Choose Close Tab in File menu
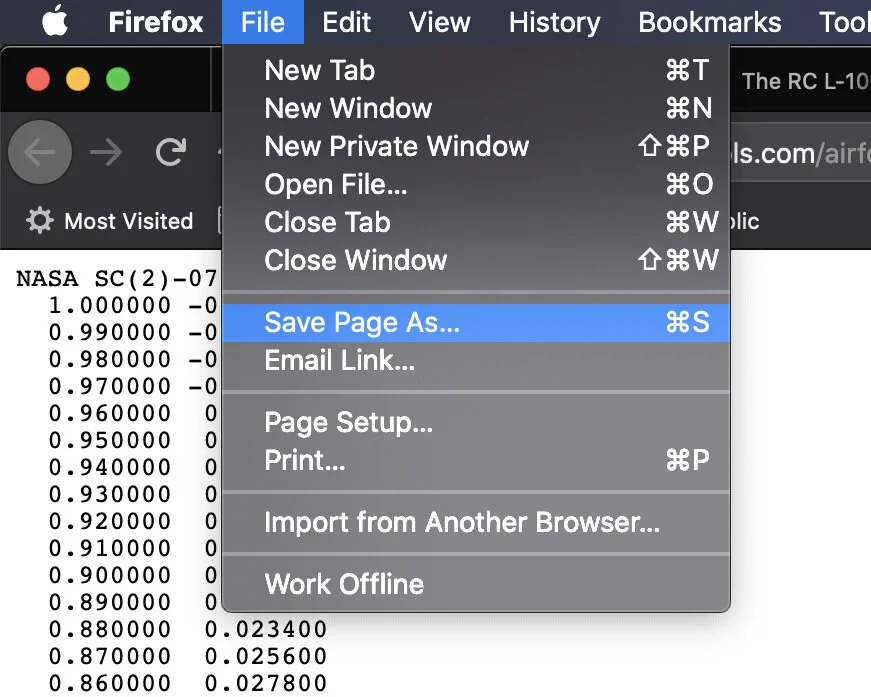 tap(476, 222)
